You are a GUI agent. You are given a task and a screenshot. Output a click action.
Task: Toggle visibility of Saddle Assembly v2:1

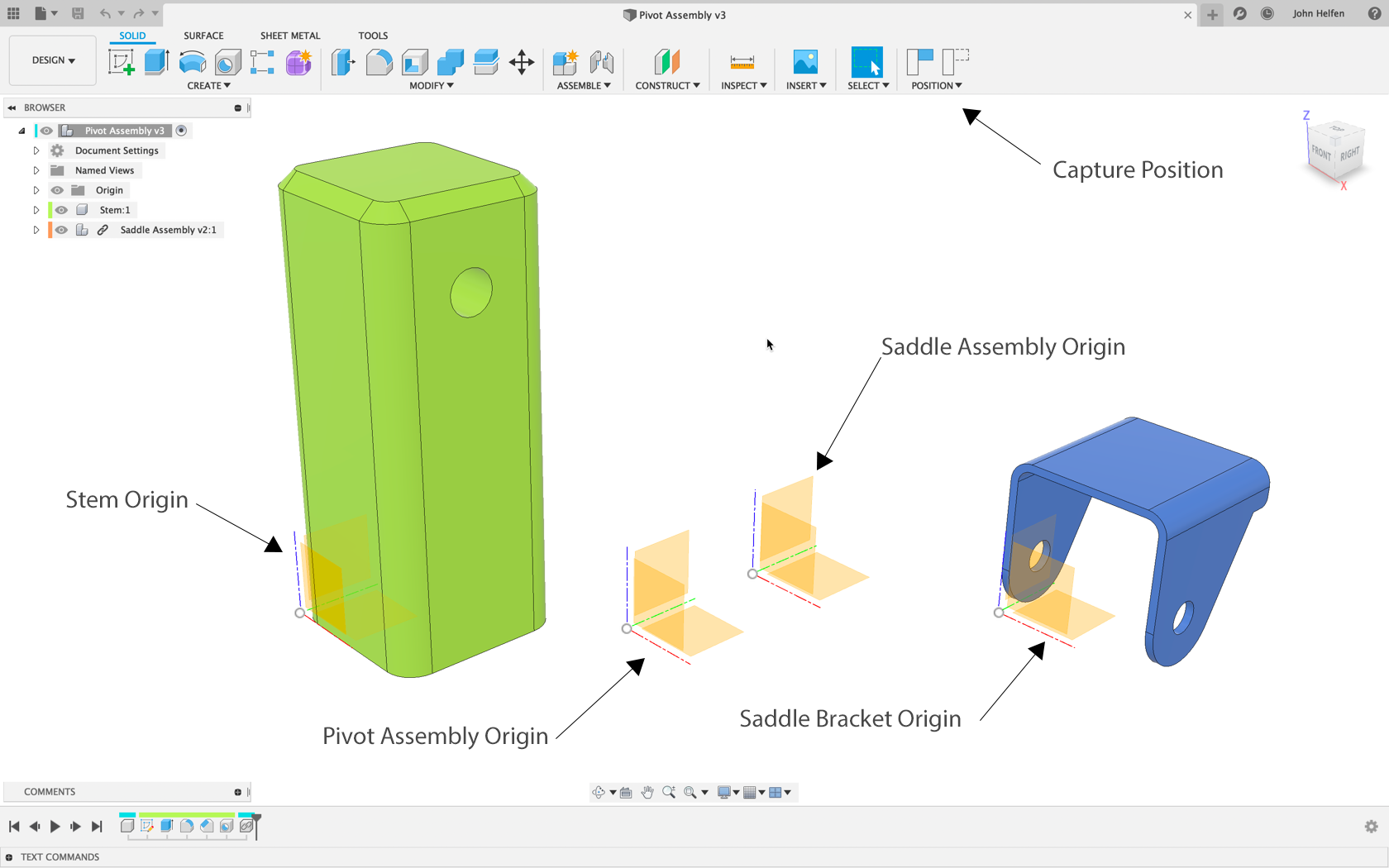point(60,229)
